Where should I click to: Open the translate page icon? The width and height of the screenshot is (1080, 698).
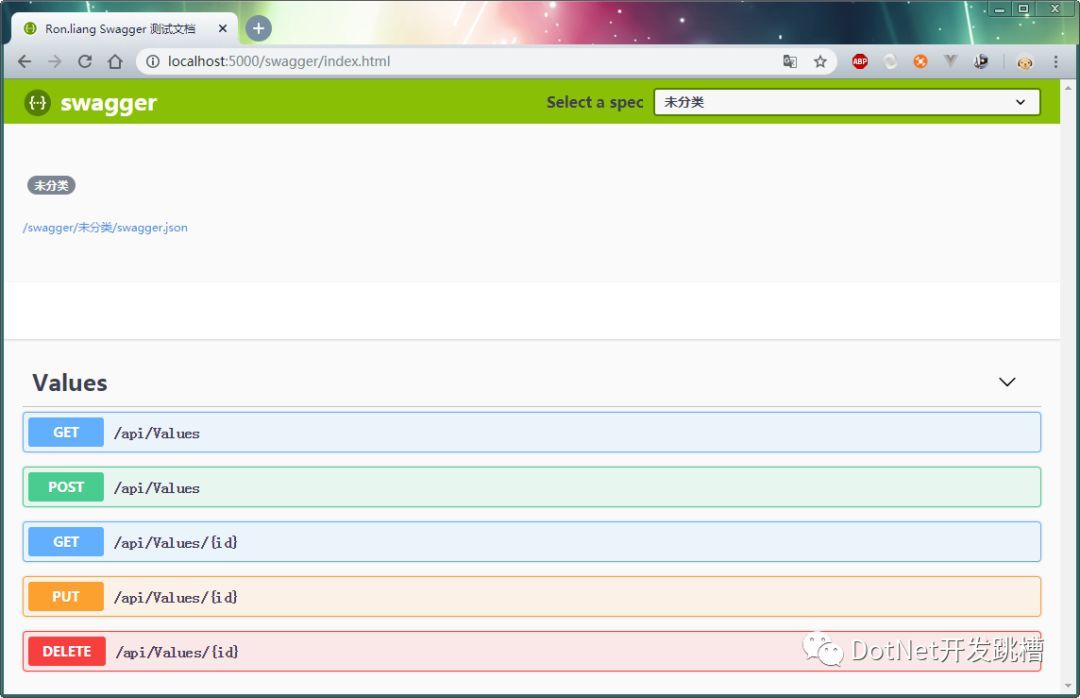pyautogui.click(x=790, y=61)
